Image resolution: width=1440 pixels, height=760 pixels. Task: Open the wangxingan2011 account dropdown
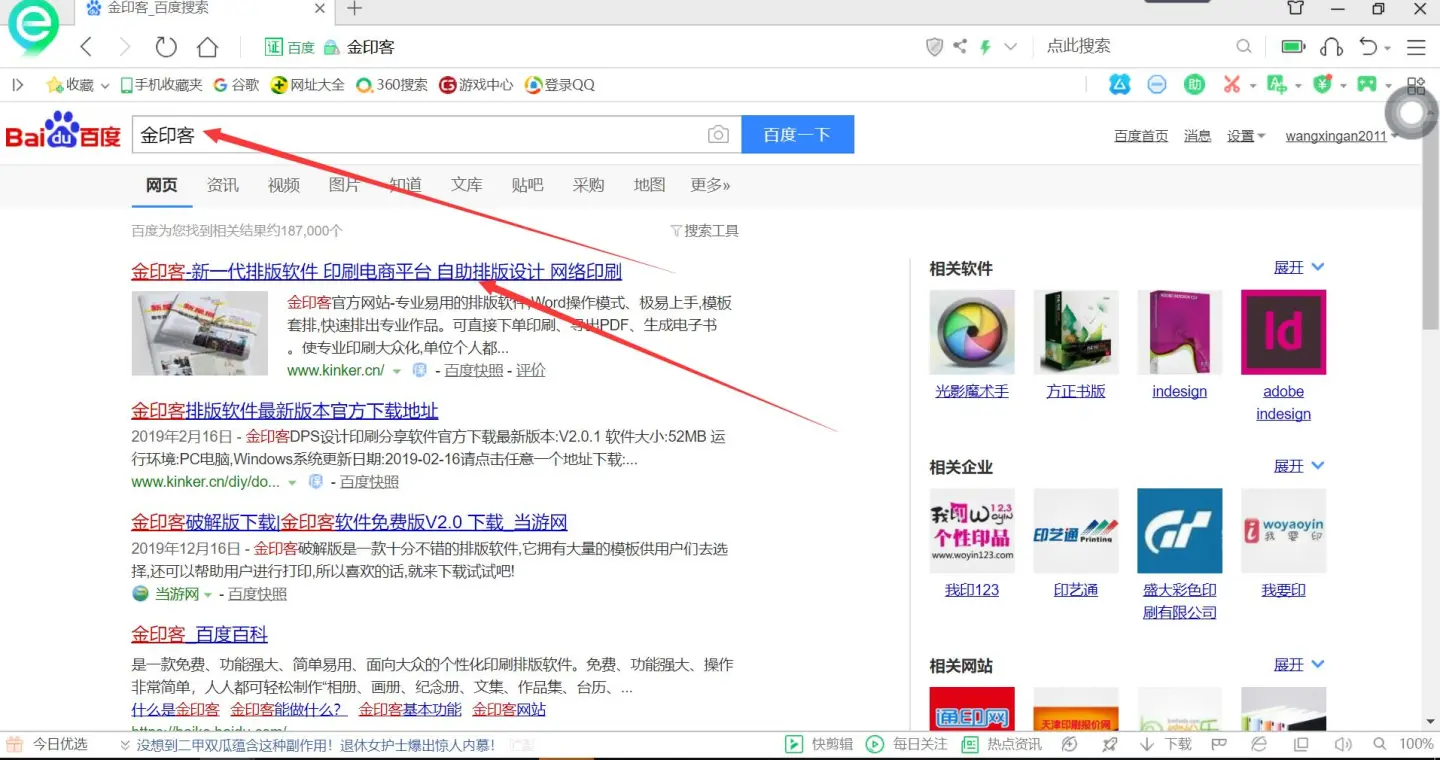[1341, 136]
